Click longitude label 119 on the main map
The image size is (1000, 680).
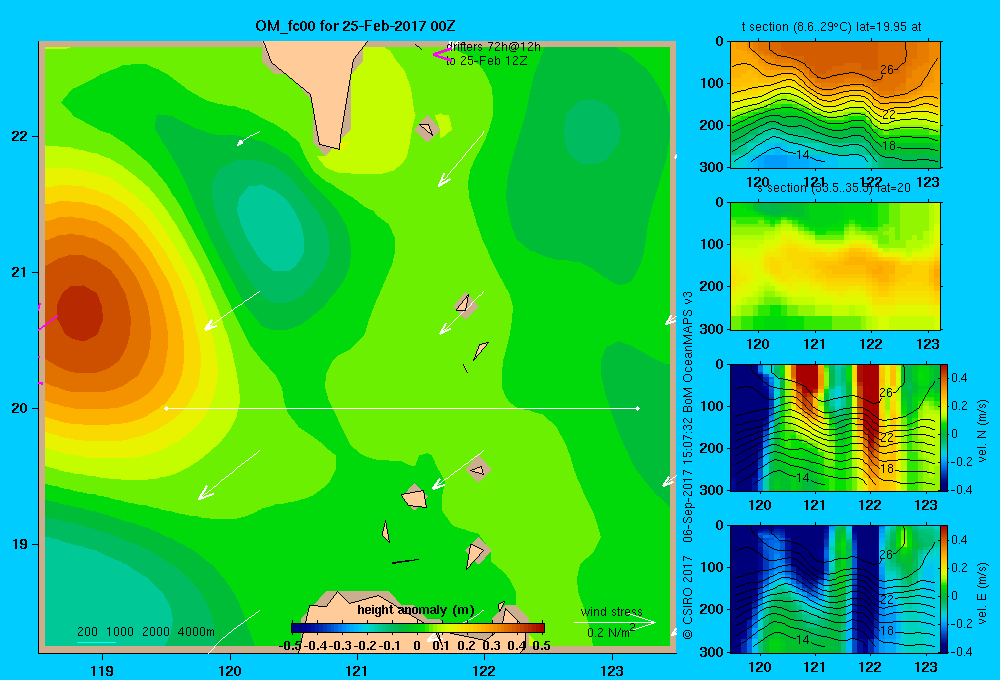102,670
